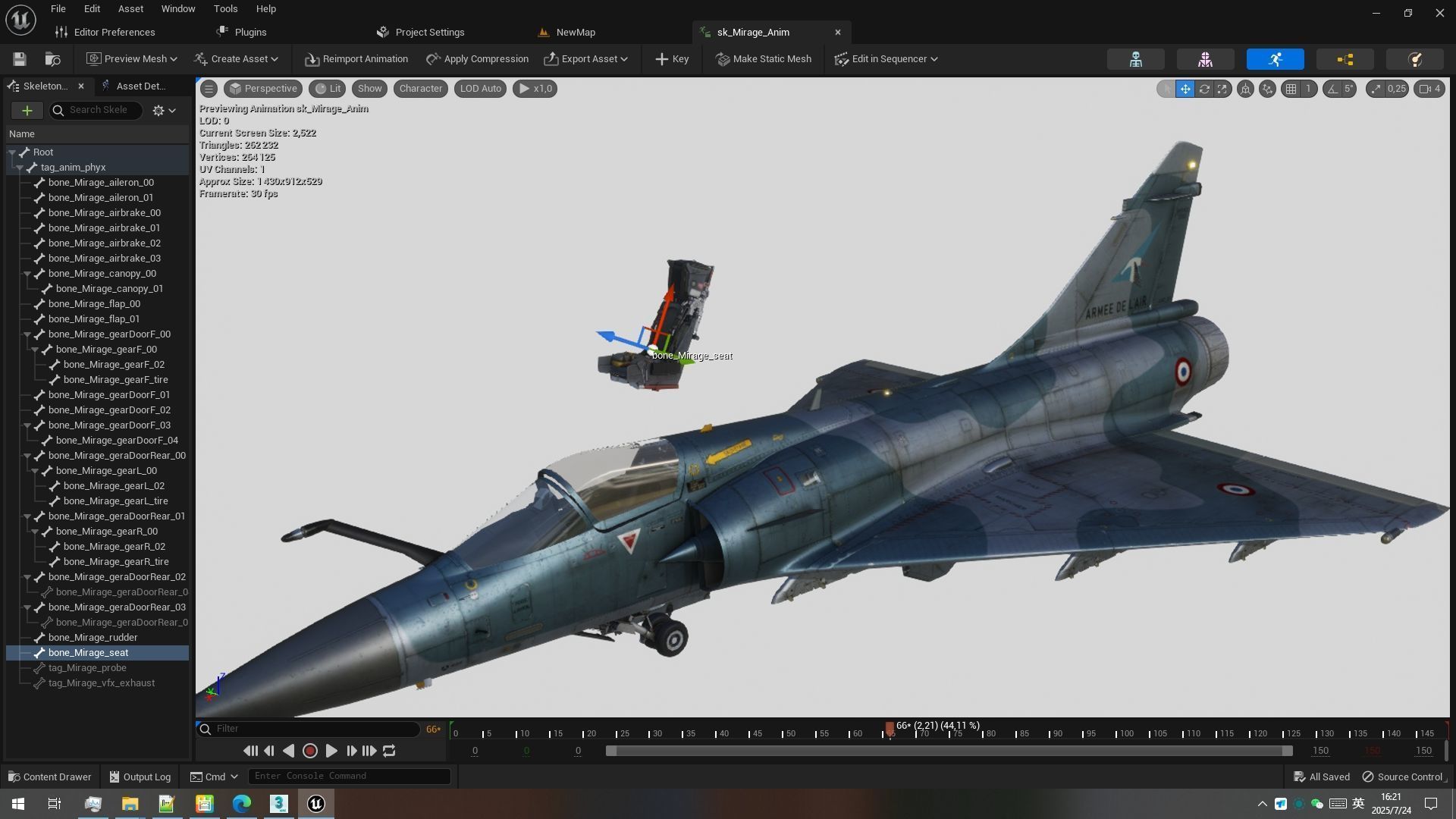The height and width of the screenshot is (819, 1456).
Task: Switch to Skeleton editor mode icon
Action: pyautogui.click(x=1135, y=59)
